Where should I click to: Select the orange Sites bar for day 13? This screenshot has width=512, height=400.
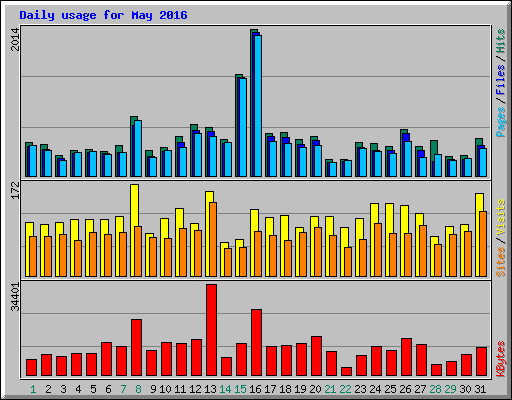[x=213, y=239]
